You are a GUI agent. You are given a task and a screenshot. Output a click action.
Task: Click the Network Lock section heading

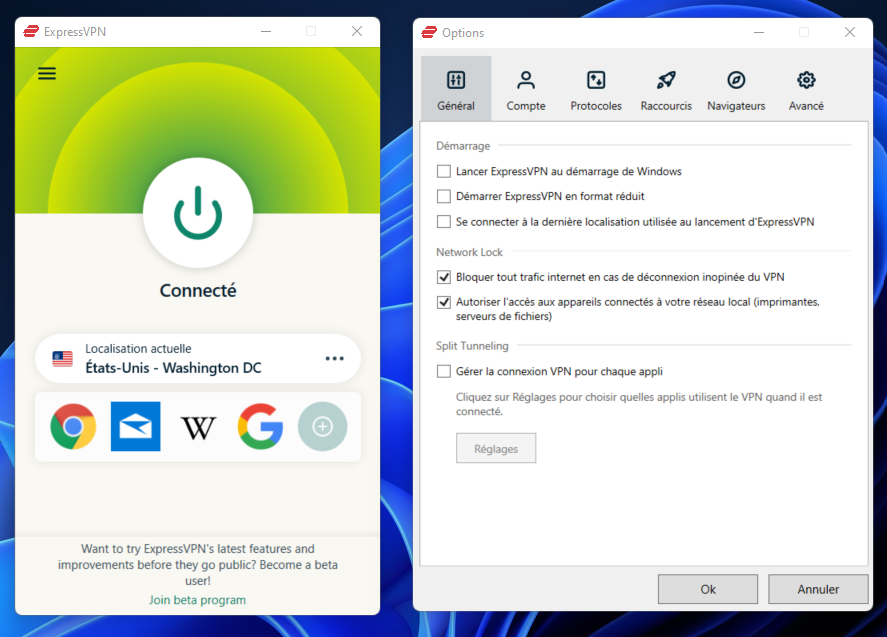[x=470, y=252]
